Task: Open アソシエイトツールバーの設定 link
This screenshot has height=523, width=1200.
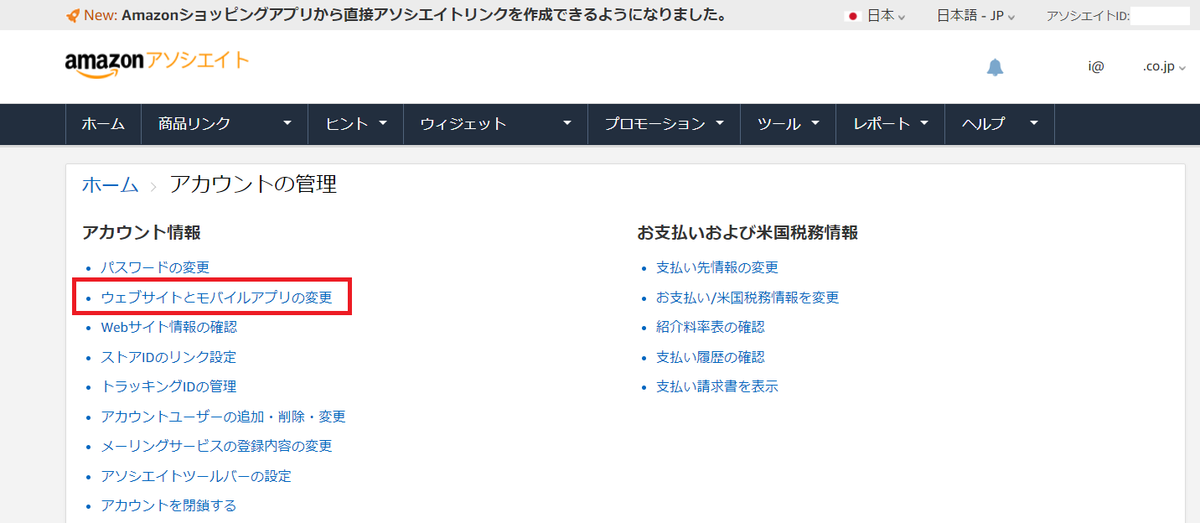Action: 196,476
